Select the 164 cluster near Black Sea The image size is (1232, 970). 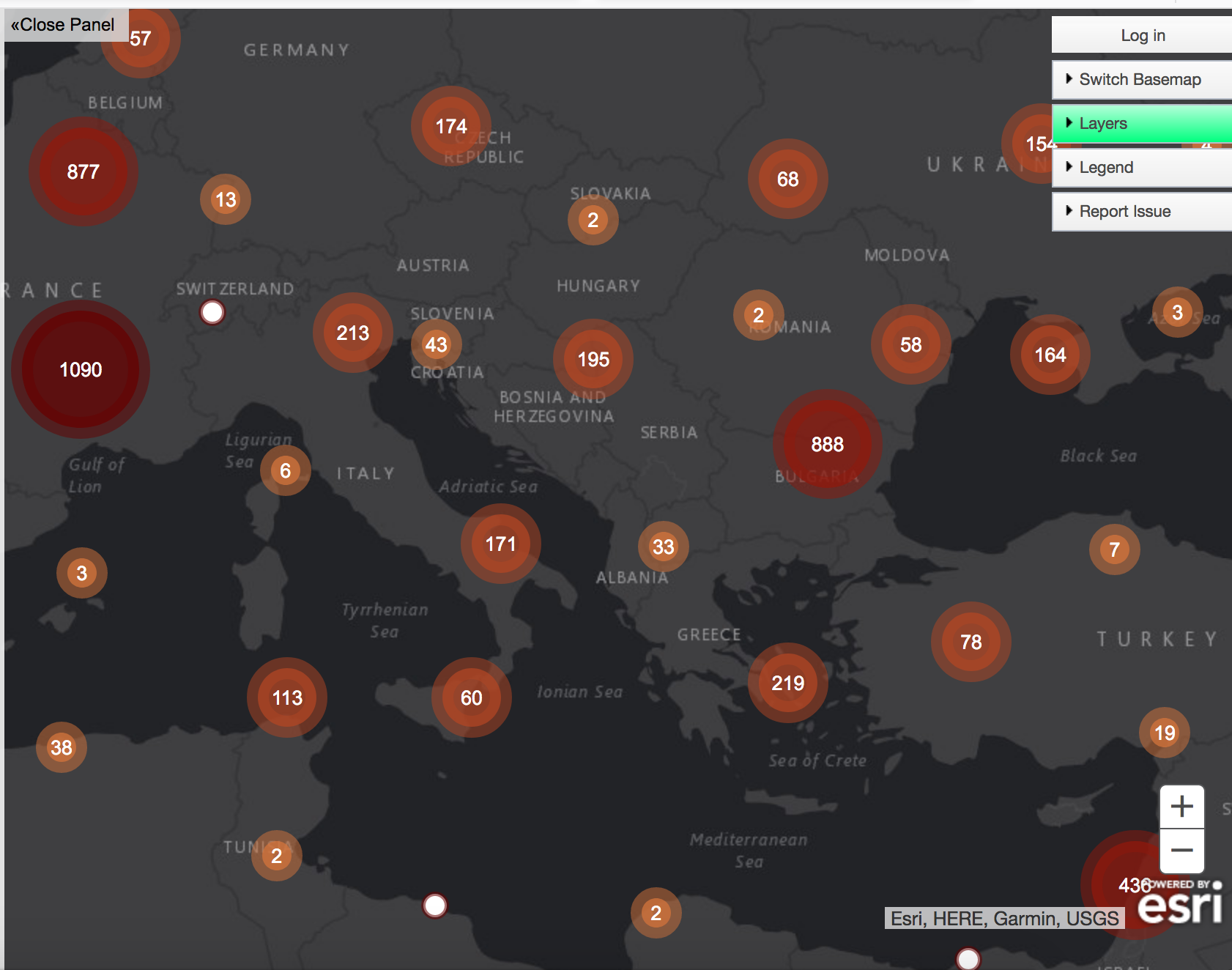coord(1050,355)
